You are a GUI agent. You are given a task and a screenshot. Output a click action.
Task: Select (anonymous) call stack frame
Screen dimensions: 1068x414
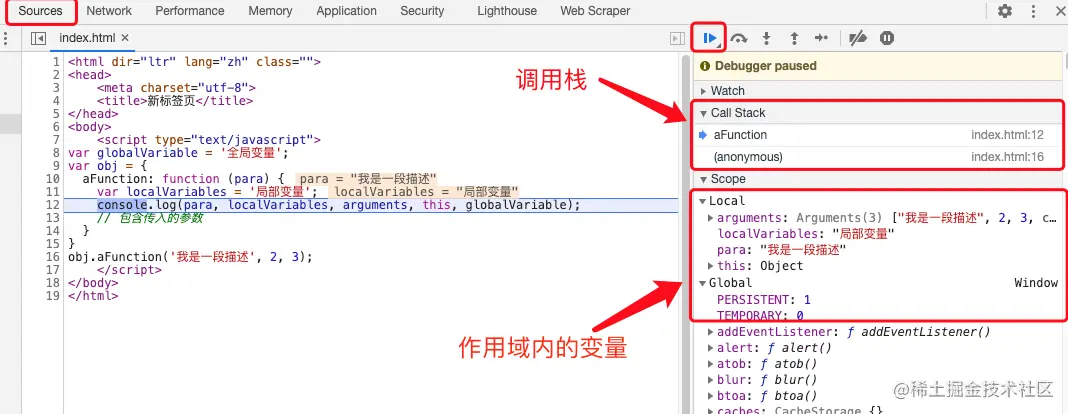(x=879, y=157)
